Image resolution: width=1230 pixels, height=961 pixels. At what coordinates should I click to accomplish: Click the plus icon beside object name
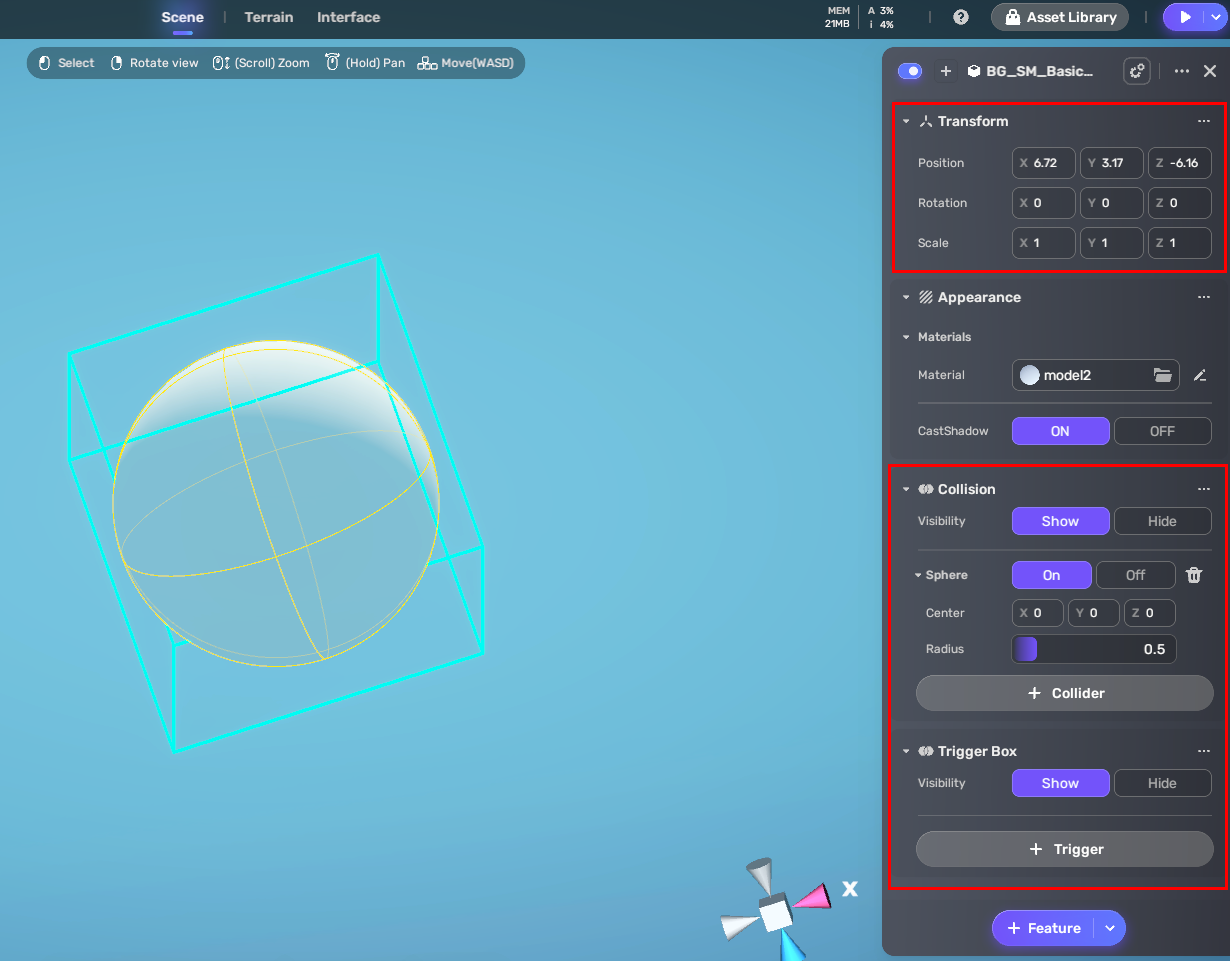(946, 71)
